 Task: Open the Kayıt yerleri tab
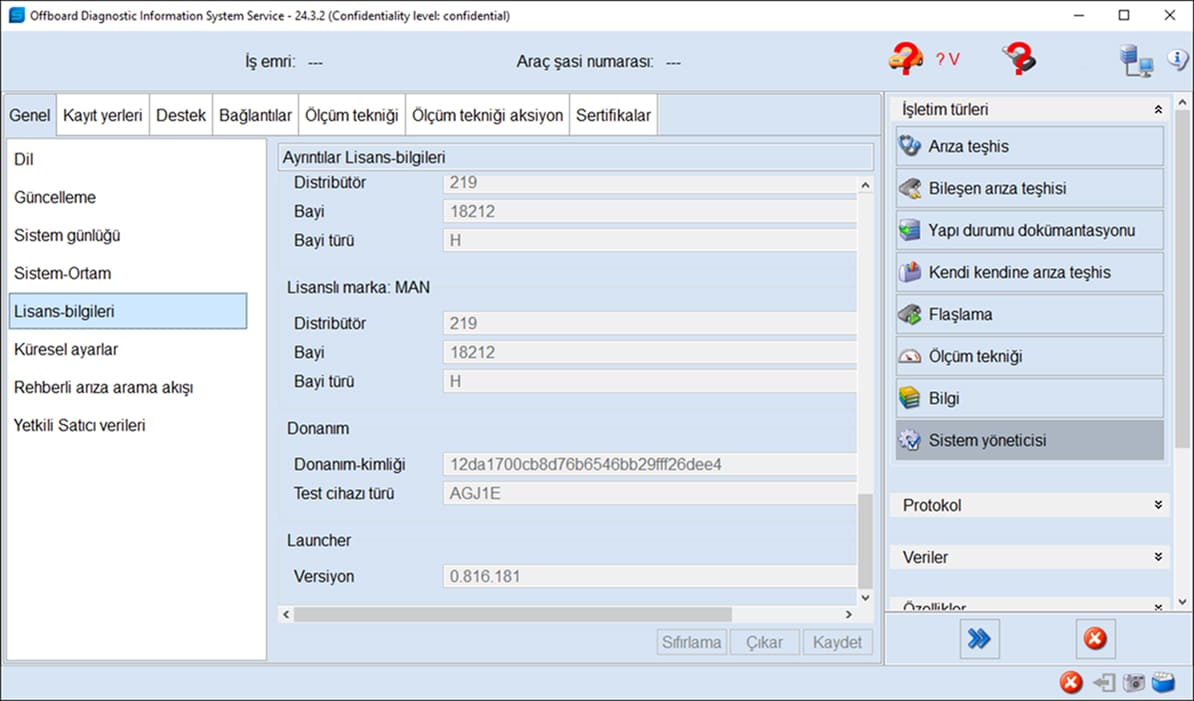pyautogui.click(x=103, y=116)
